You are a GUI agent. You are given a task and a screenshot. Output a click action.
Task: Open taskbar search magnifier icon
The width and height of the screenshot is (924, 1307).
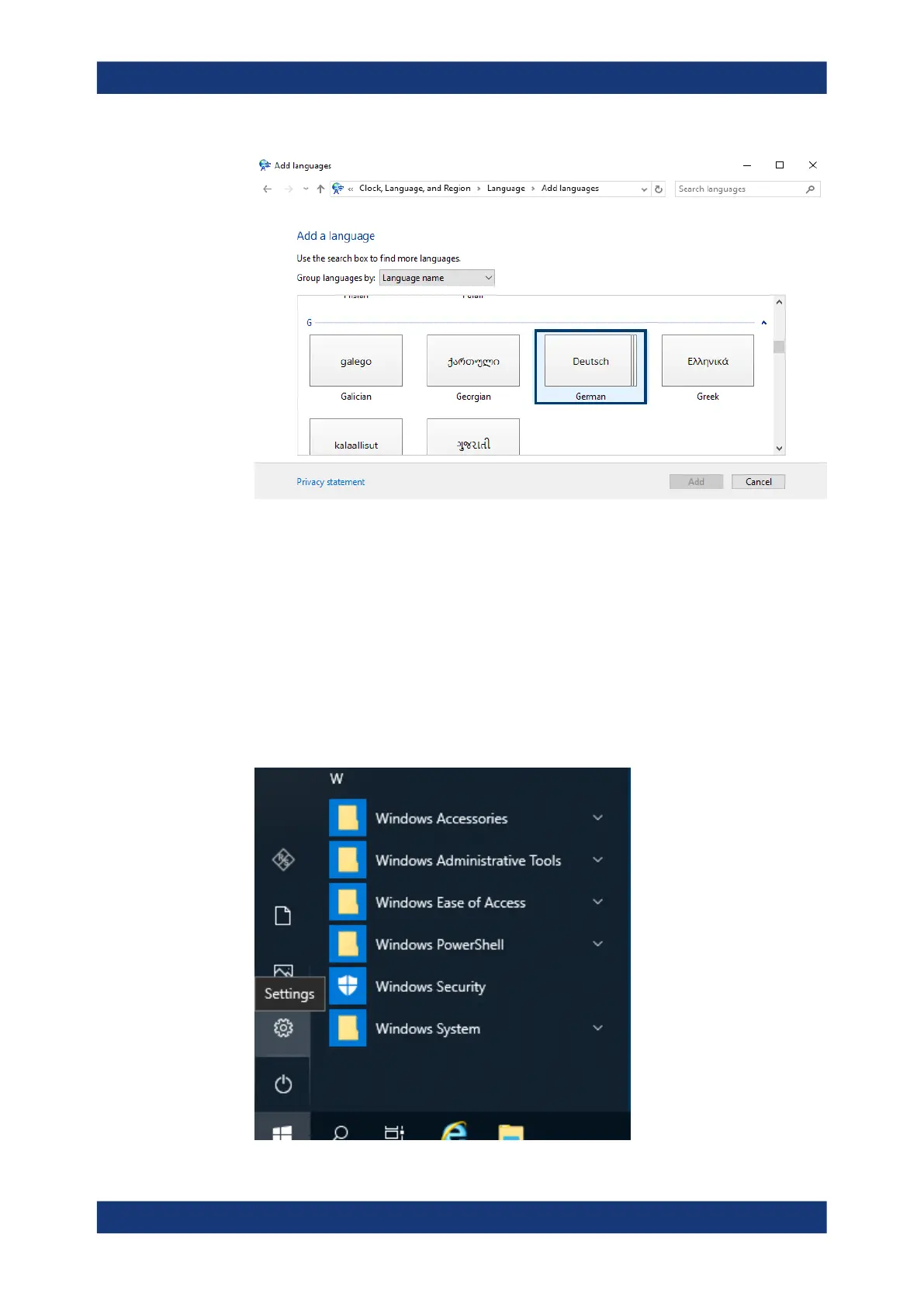340,1132
